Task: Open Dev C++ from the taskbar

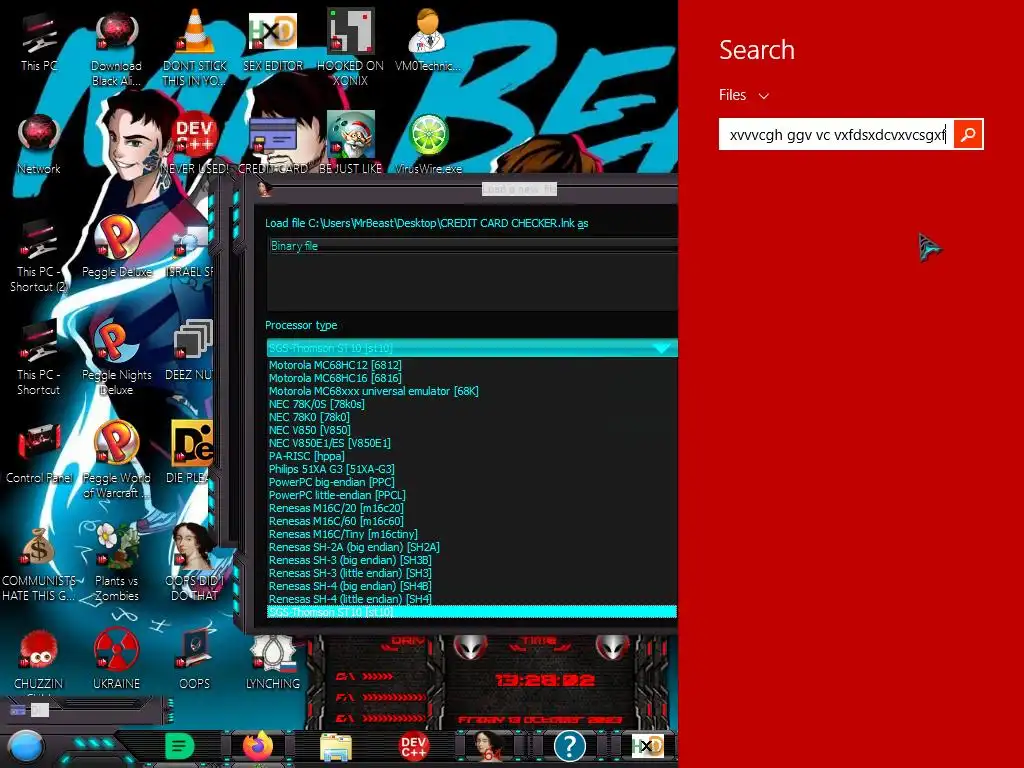Action: tap(413, 746)
